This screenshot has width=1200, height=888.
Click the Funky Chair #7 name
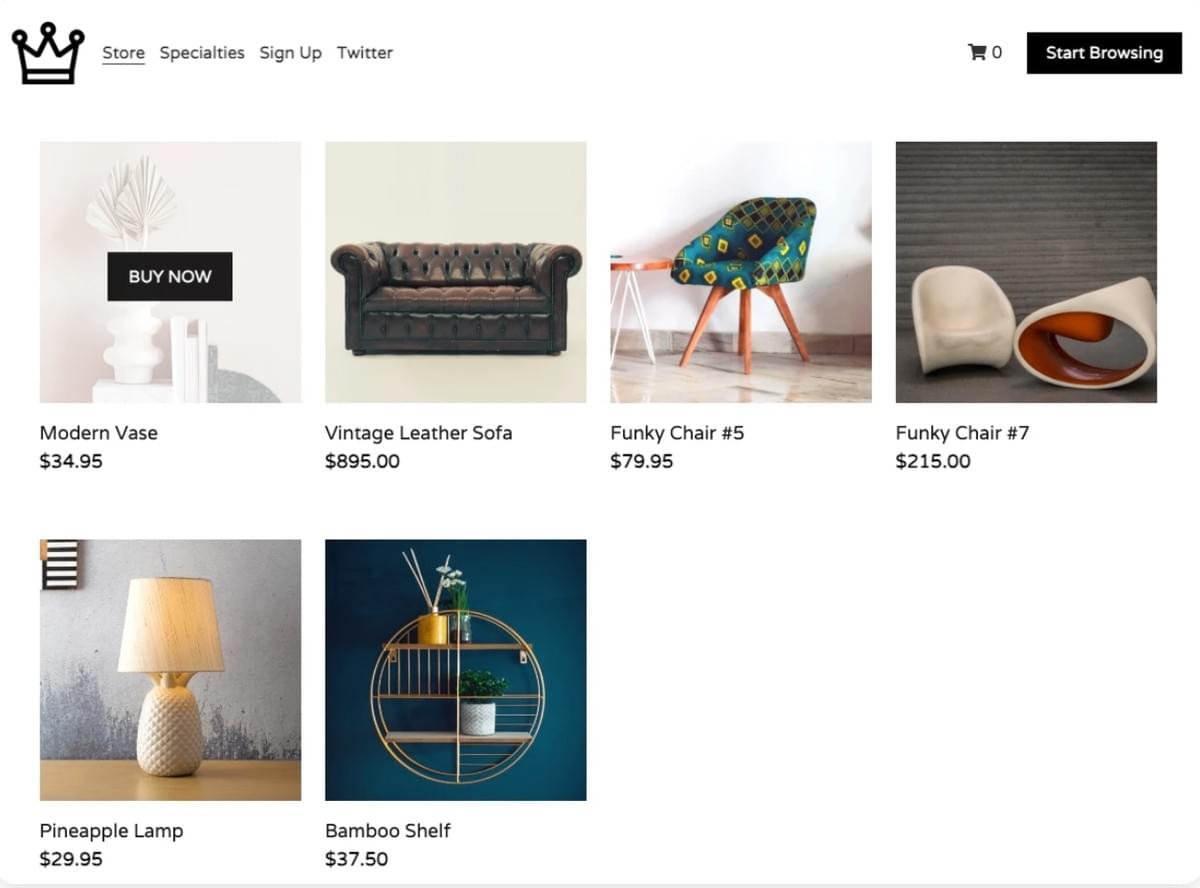point(962,433)
